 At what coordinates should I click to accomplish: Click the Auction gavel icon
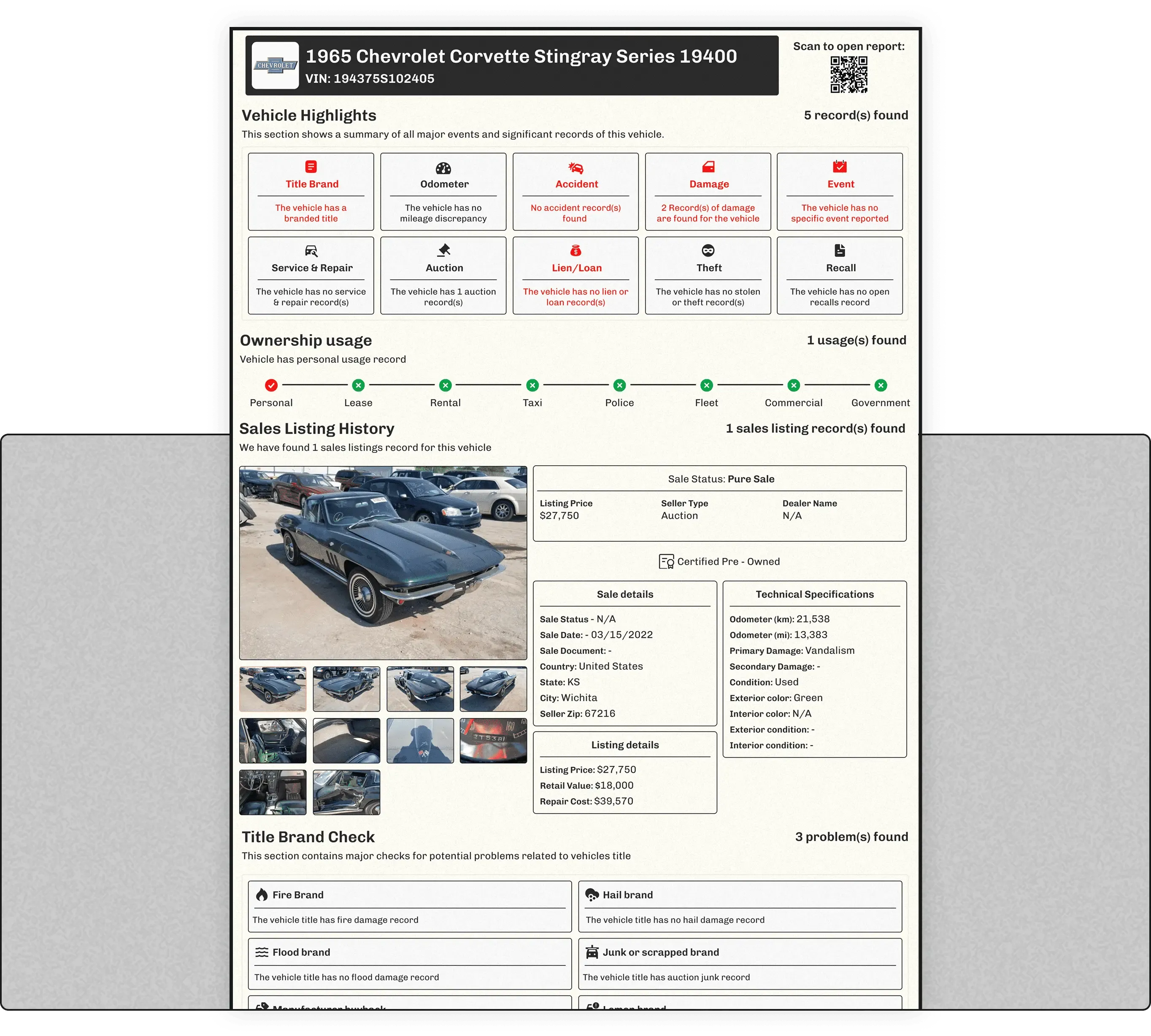click(443, 251)
